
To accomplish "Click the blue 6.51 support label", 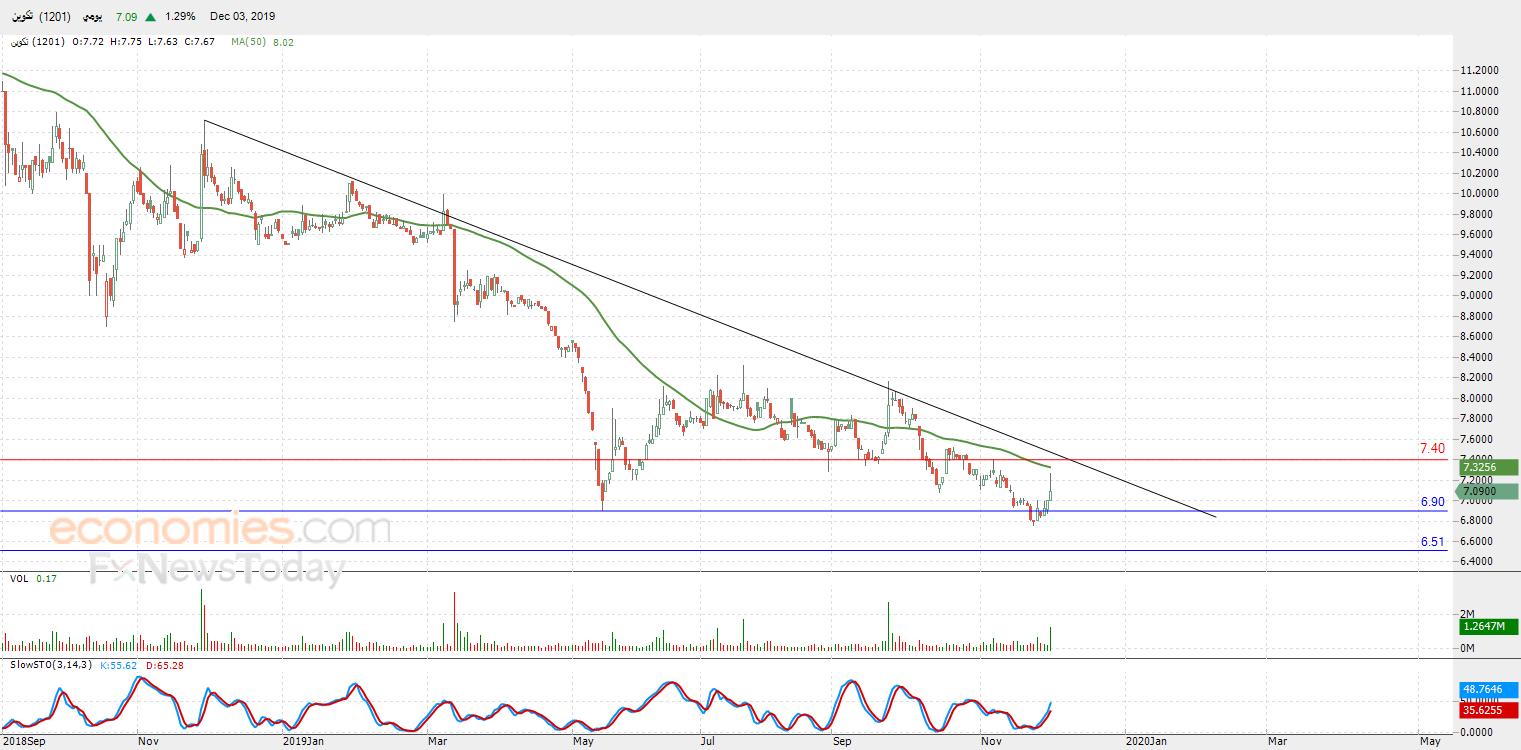I will pos(1432,542).
